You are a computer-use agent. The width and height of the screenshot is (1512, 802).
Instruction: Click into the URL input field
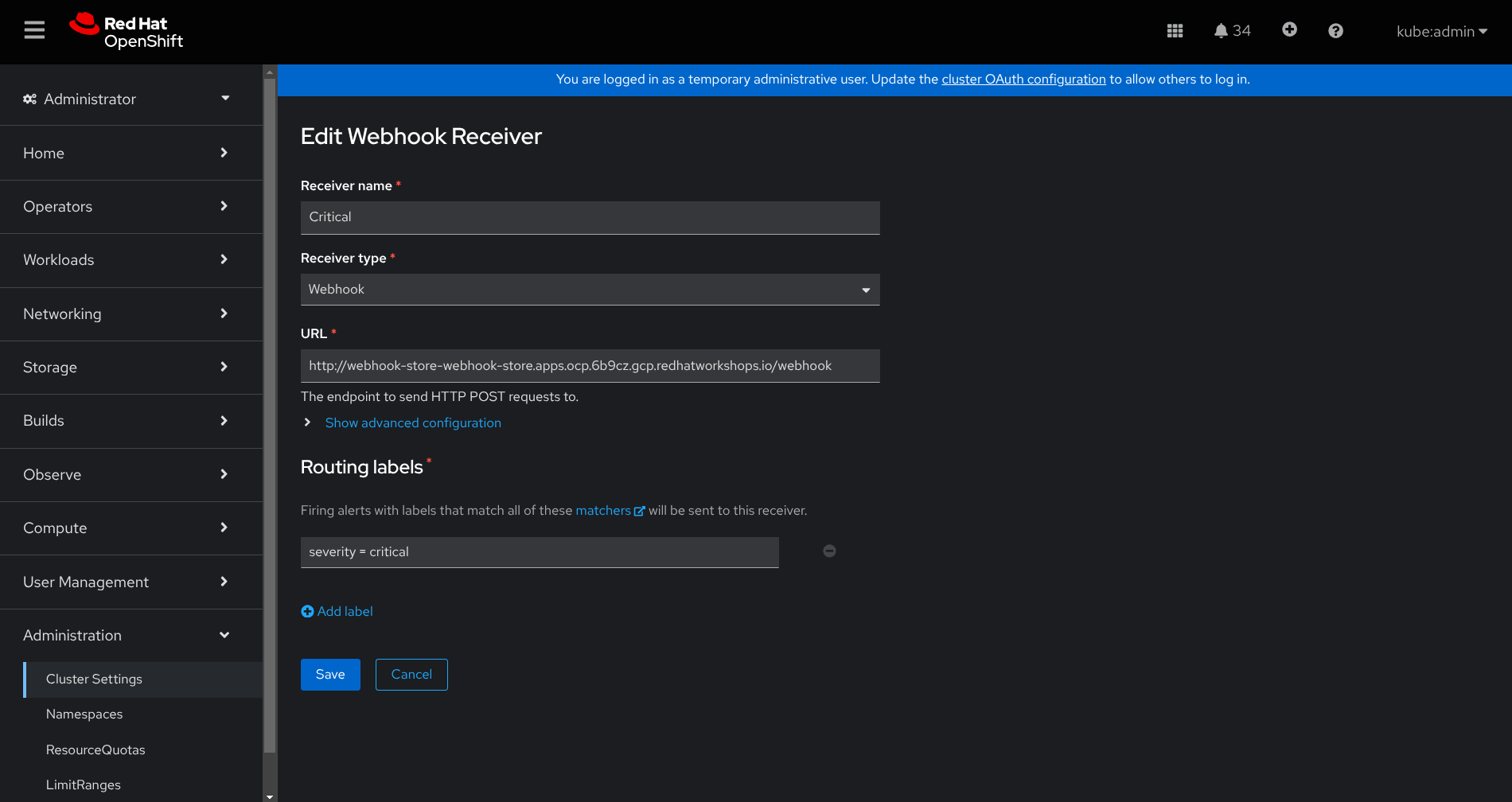pos(590,366)
